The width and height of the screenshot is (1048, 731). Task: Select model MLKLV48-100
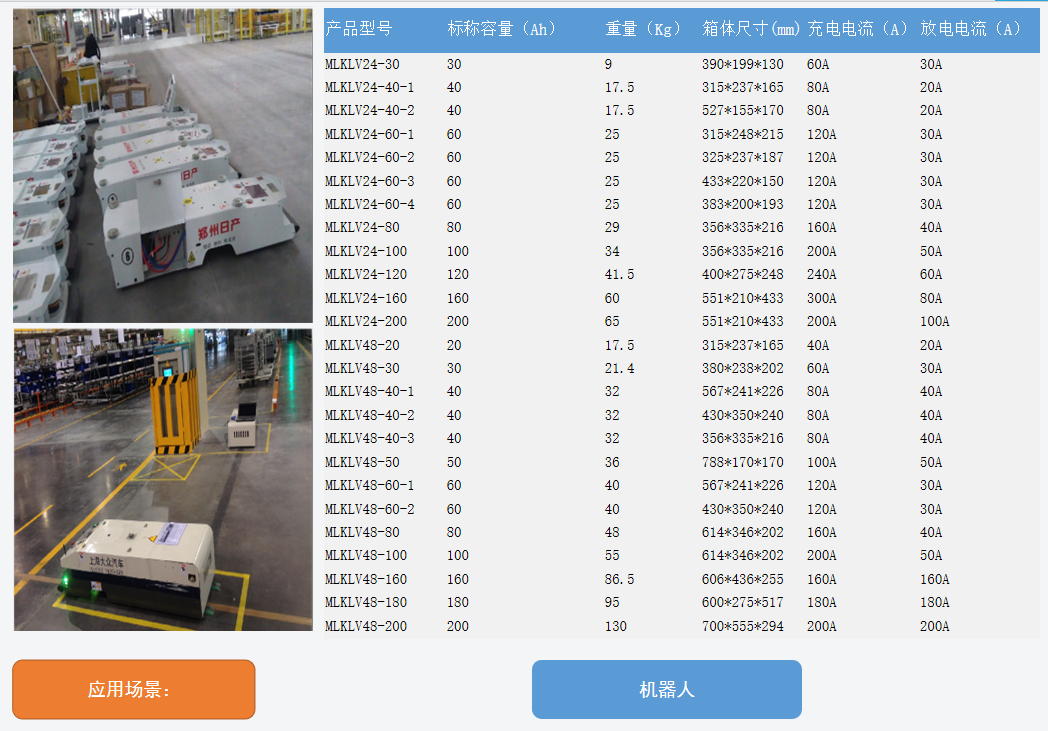[x=366, y=555]
